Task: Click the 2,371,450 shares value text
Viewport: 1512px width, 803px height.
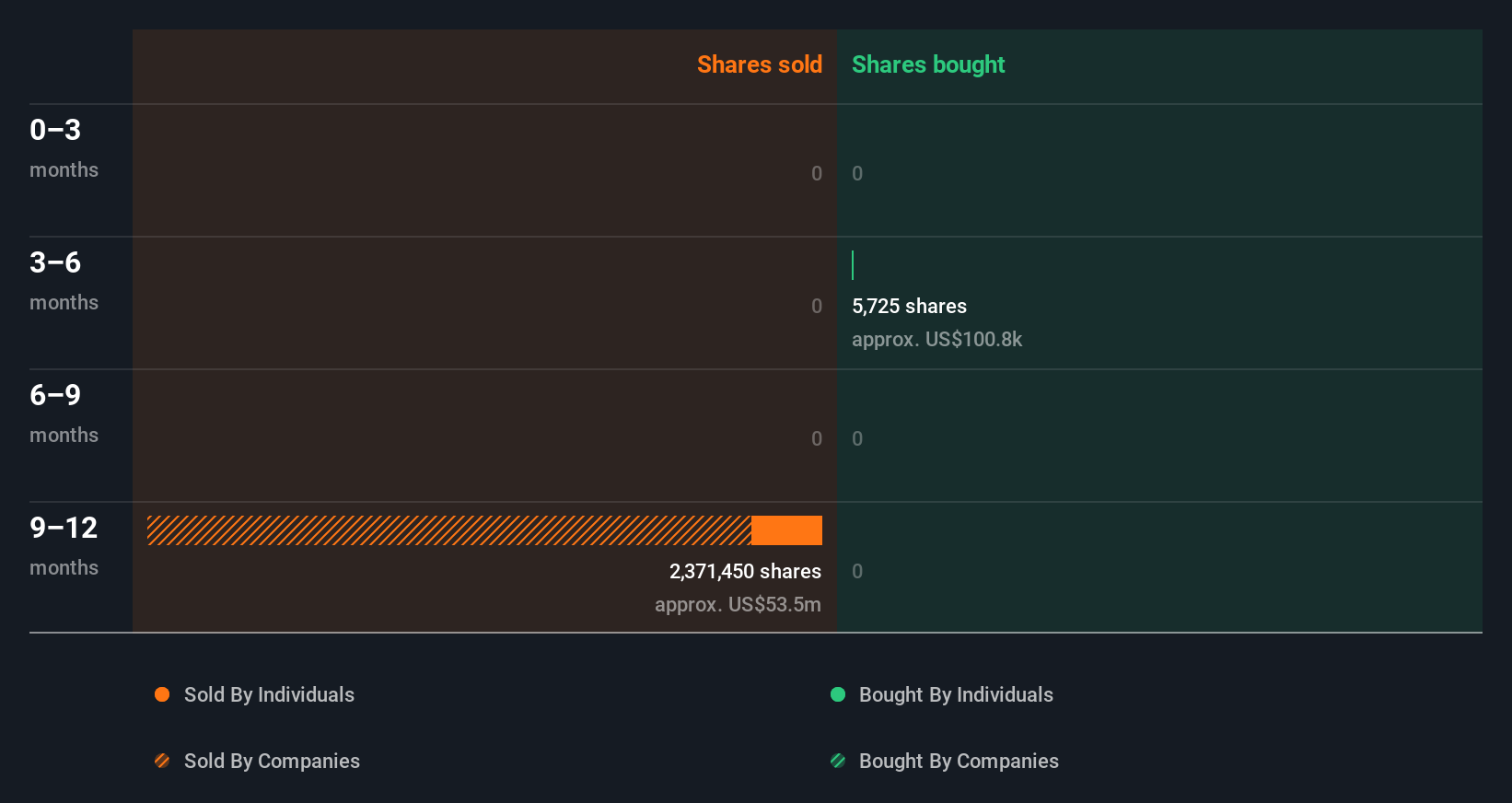Action: click(x=745, y=571)
